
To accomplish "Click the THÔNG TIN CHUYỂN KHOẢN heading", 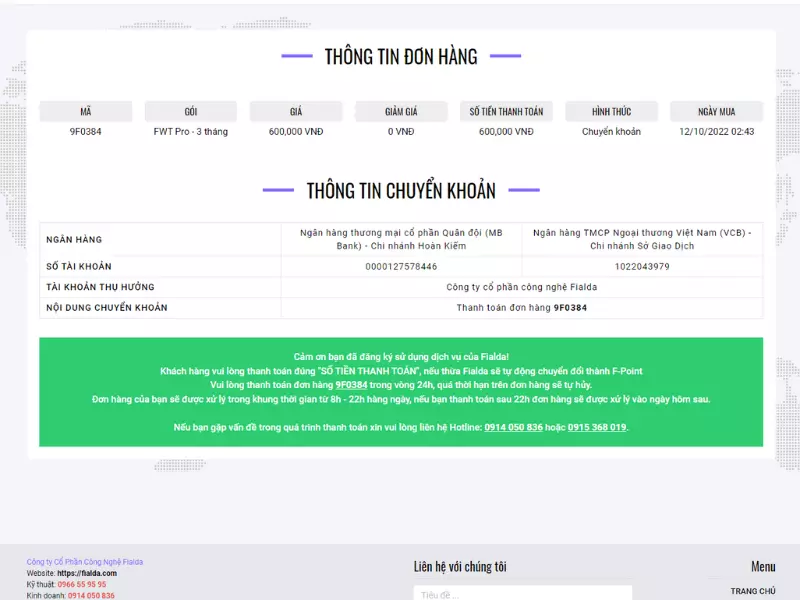I will (401, 191).
